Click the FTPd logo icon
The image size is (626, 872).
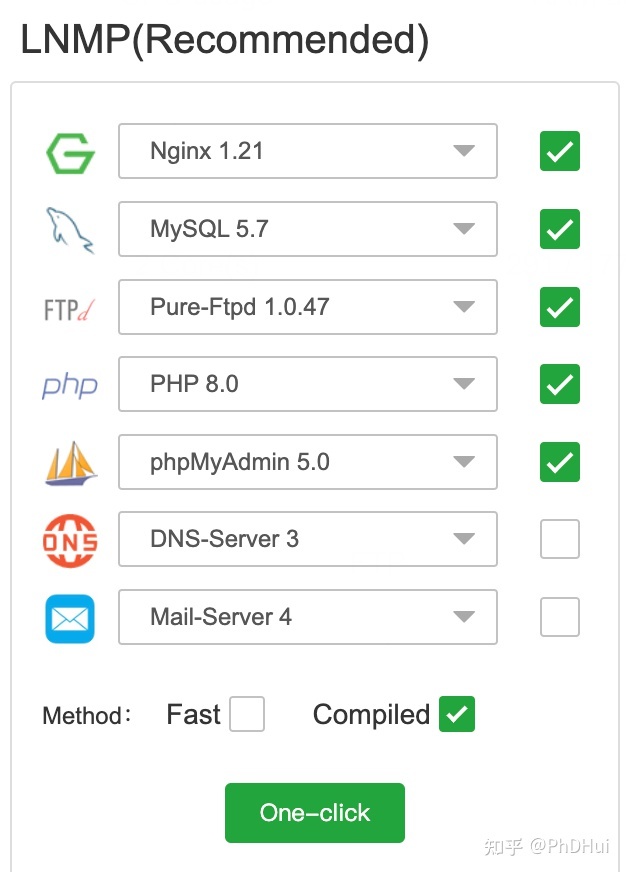(x=69, y=310)
